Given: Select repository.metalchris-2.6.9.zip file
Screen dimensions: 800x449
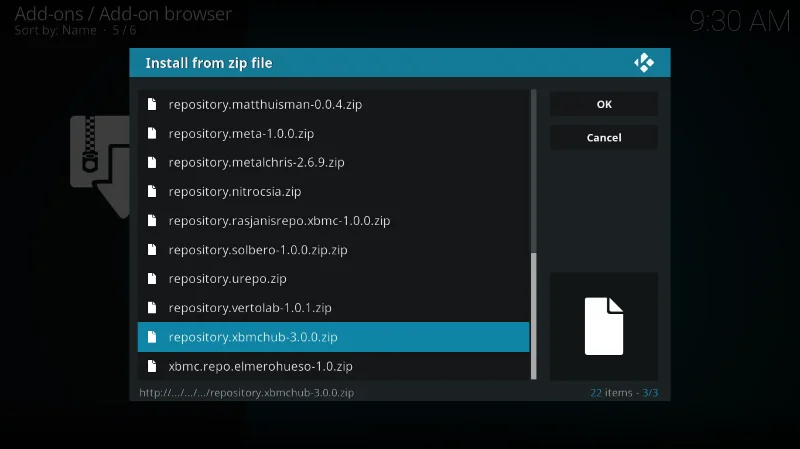Looking at the screenshot, I should click(333, 162).
